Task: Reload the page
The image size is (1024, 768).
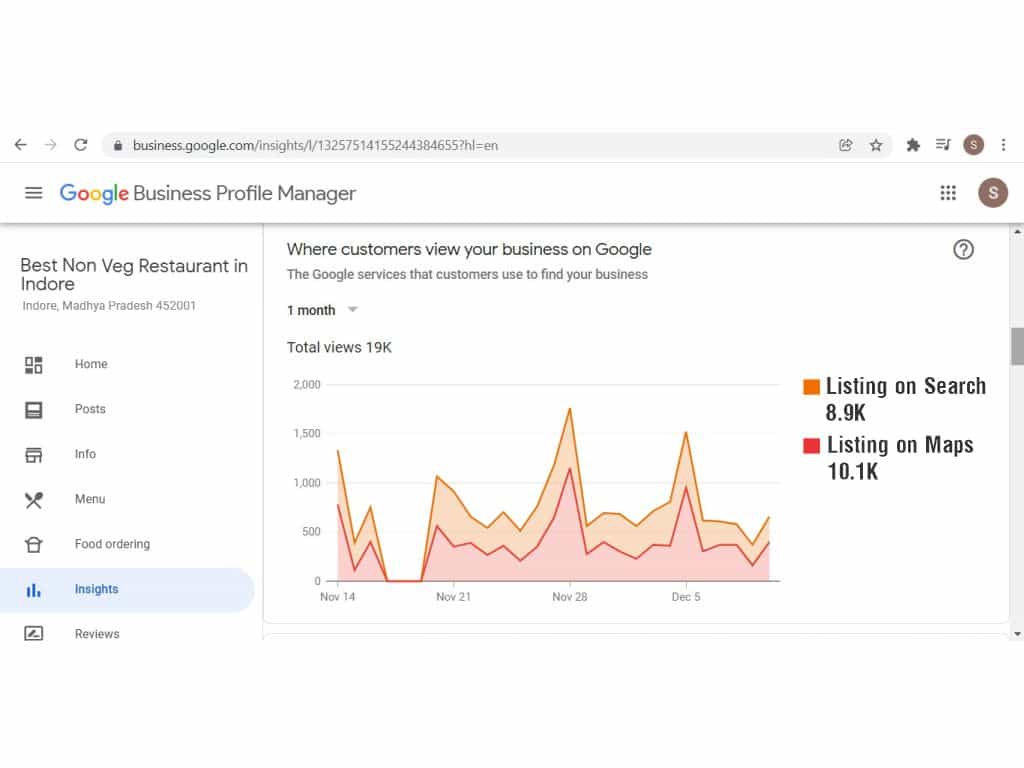Action: click(81, 145)
